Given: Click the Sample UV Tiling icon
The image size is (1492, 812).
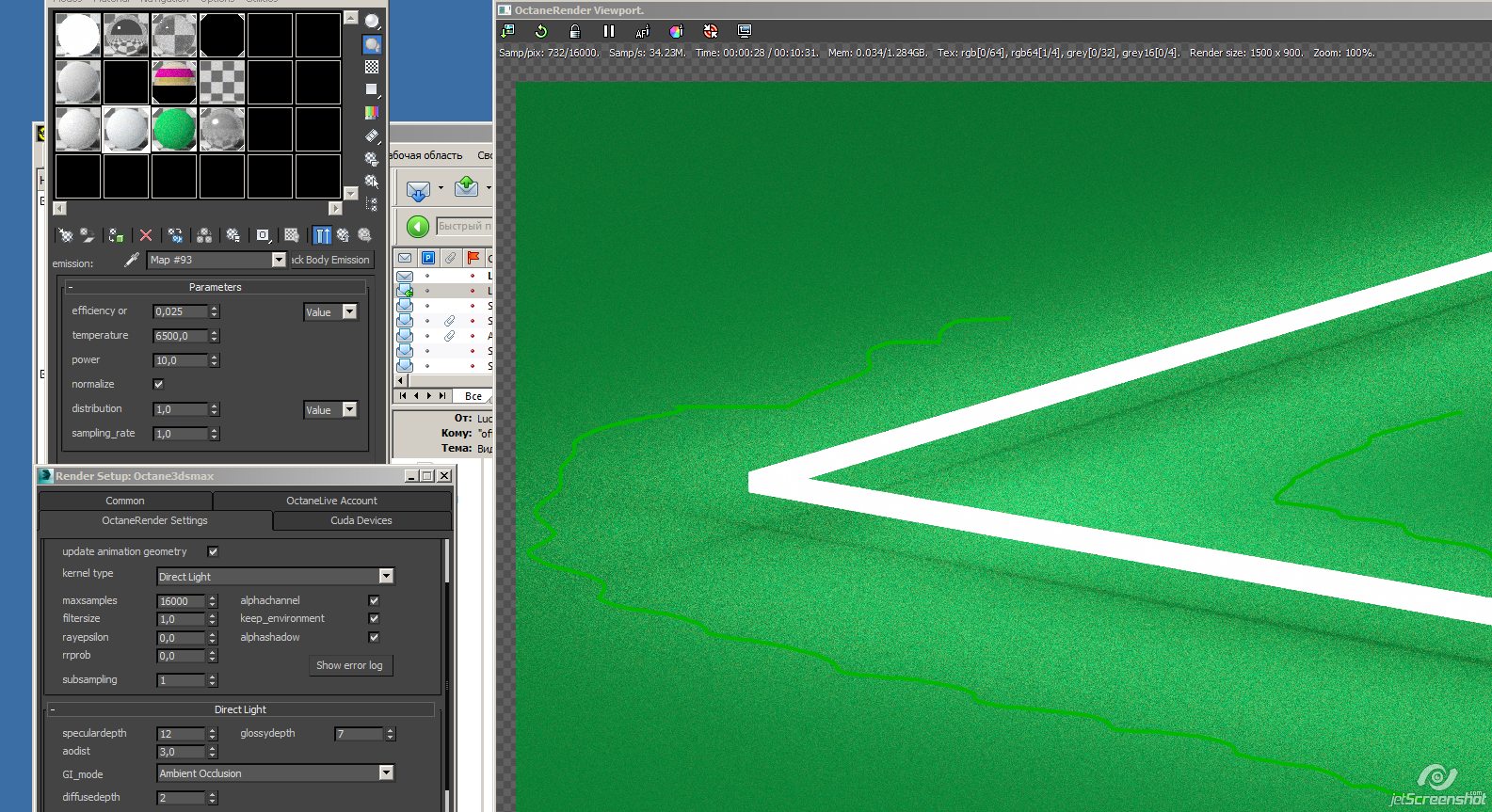Looking at the screenshot, I should point(372,89).
